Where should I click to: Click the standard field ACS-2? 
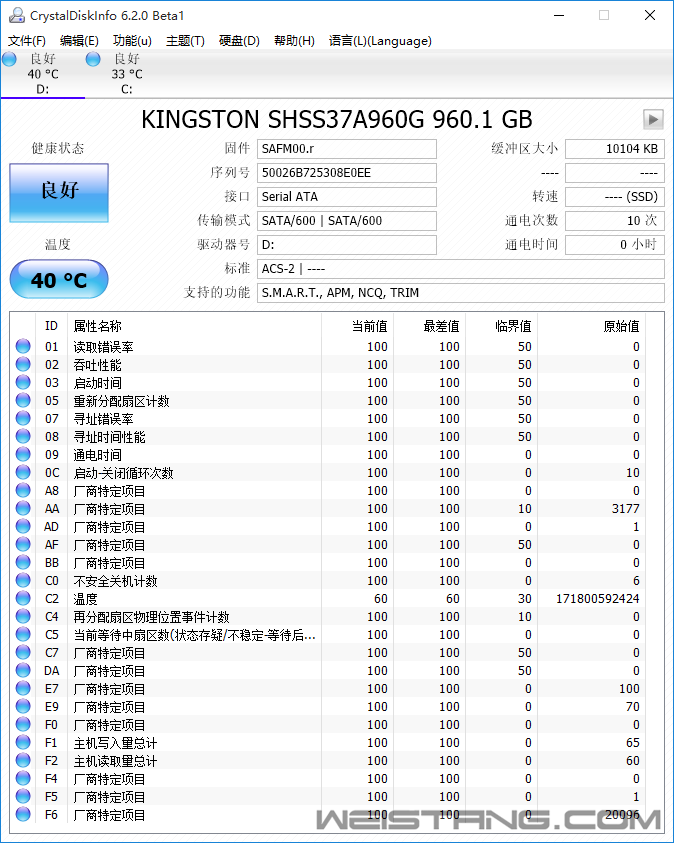click(461, 269)
